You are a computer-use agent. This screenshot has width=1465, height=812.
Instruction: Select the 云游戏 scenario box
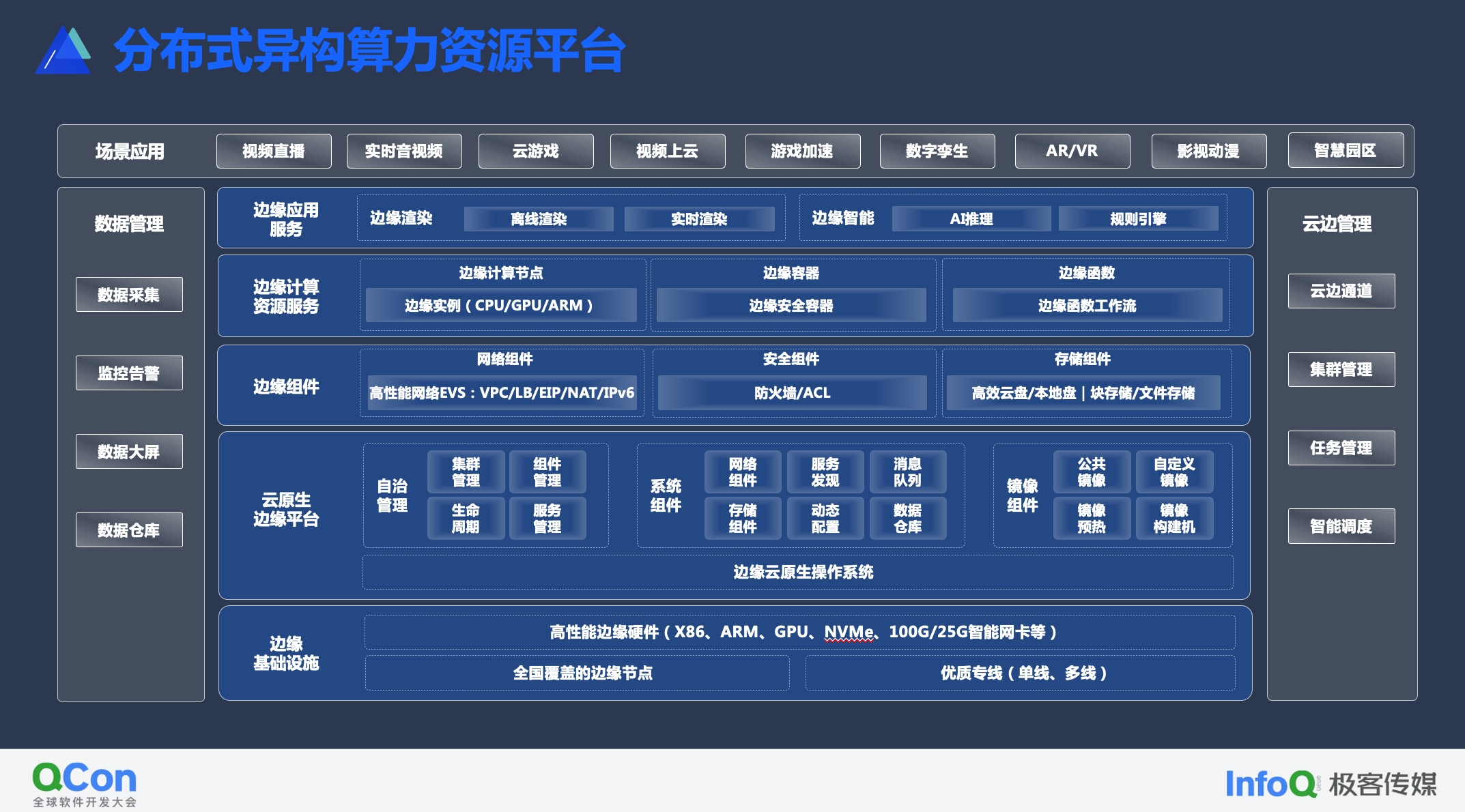click(x=536, y=151)
